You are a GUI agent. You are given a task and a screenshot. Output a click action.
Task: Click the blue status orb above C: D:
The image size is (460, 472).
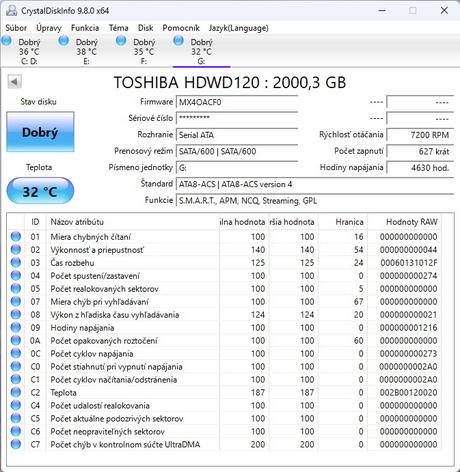(x=6, y=41)
